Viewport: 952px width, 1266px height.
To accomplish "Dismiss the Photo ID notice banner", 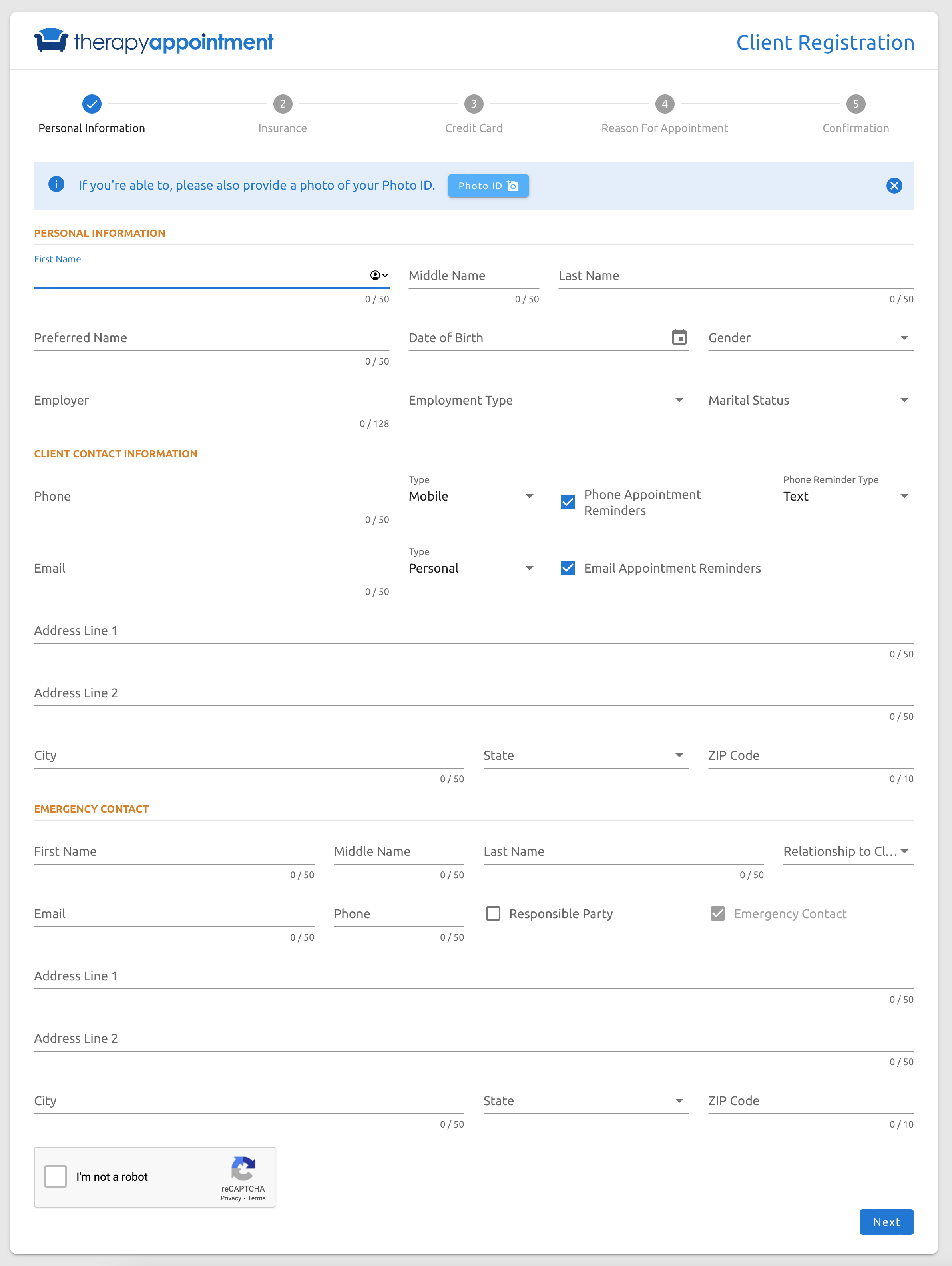I will [894, 186].
